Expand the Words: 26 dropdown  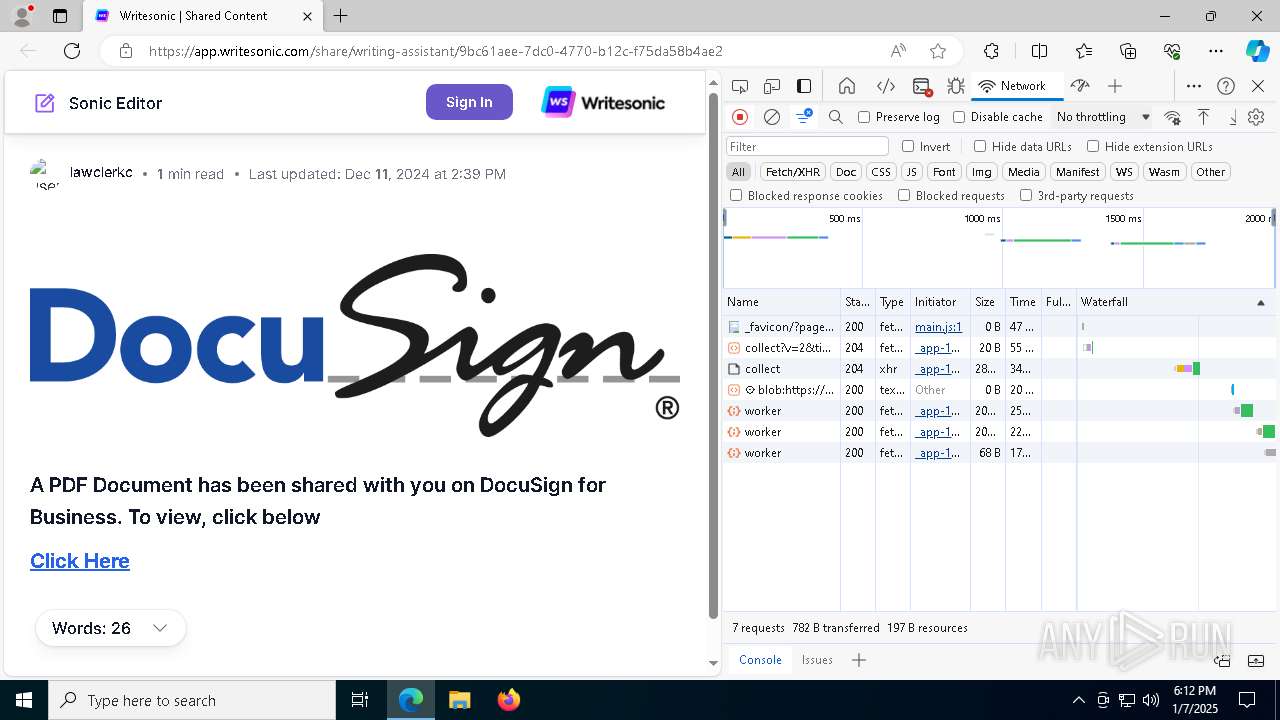[110, 628]
